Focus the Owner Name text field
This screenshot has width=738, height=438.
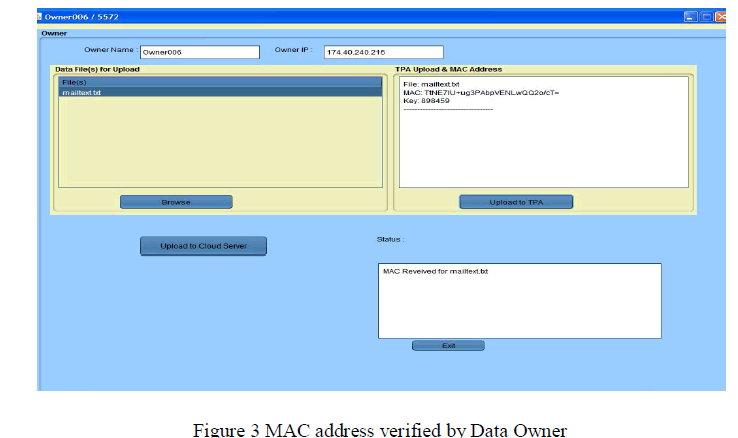[x=198, y=52]
